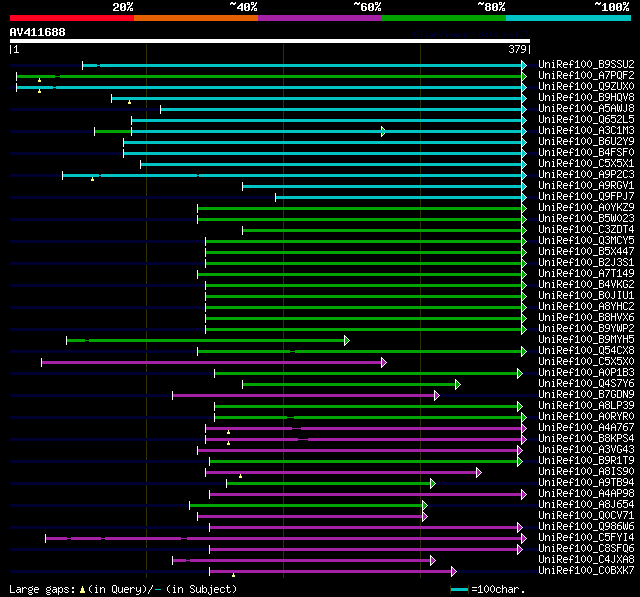The width and height of the screenshot is (640, 597).
Task: Select the UniRef100_Q54CX8 label
Action: pos(586,351)
